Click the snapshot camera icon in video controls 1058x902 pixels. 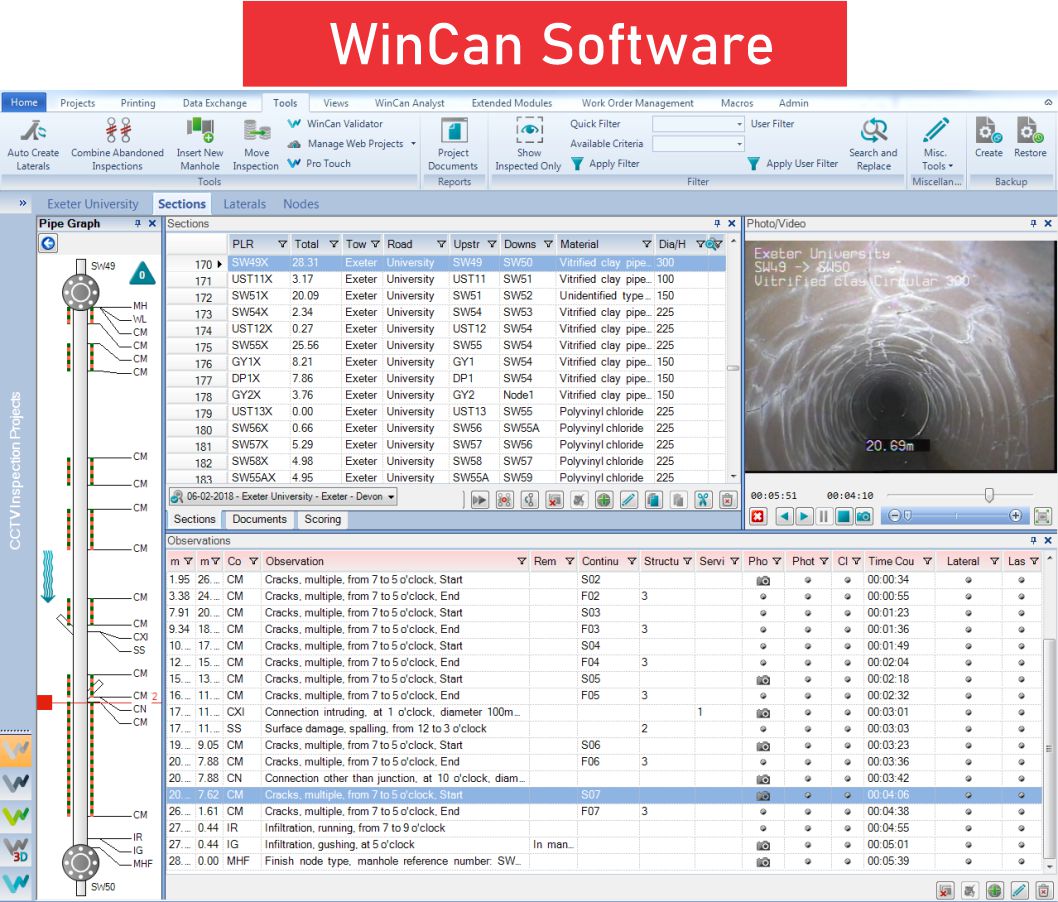863,516
